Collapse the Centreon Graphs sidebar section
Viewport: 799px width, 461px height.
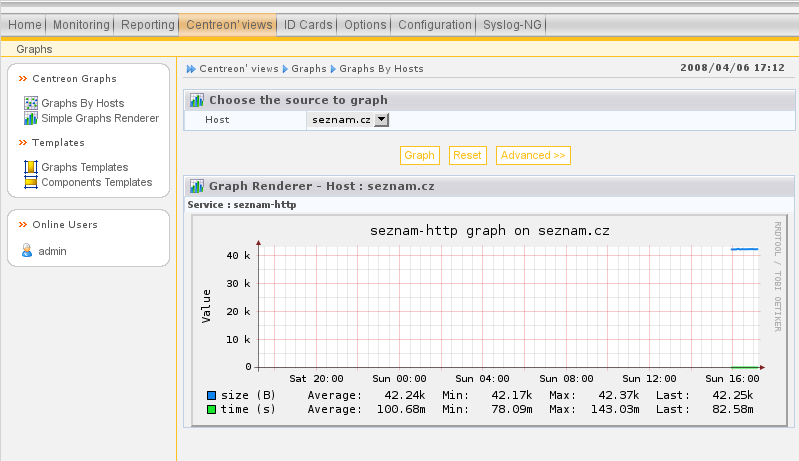(22, 78)
